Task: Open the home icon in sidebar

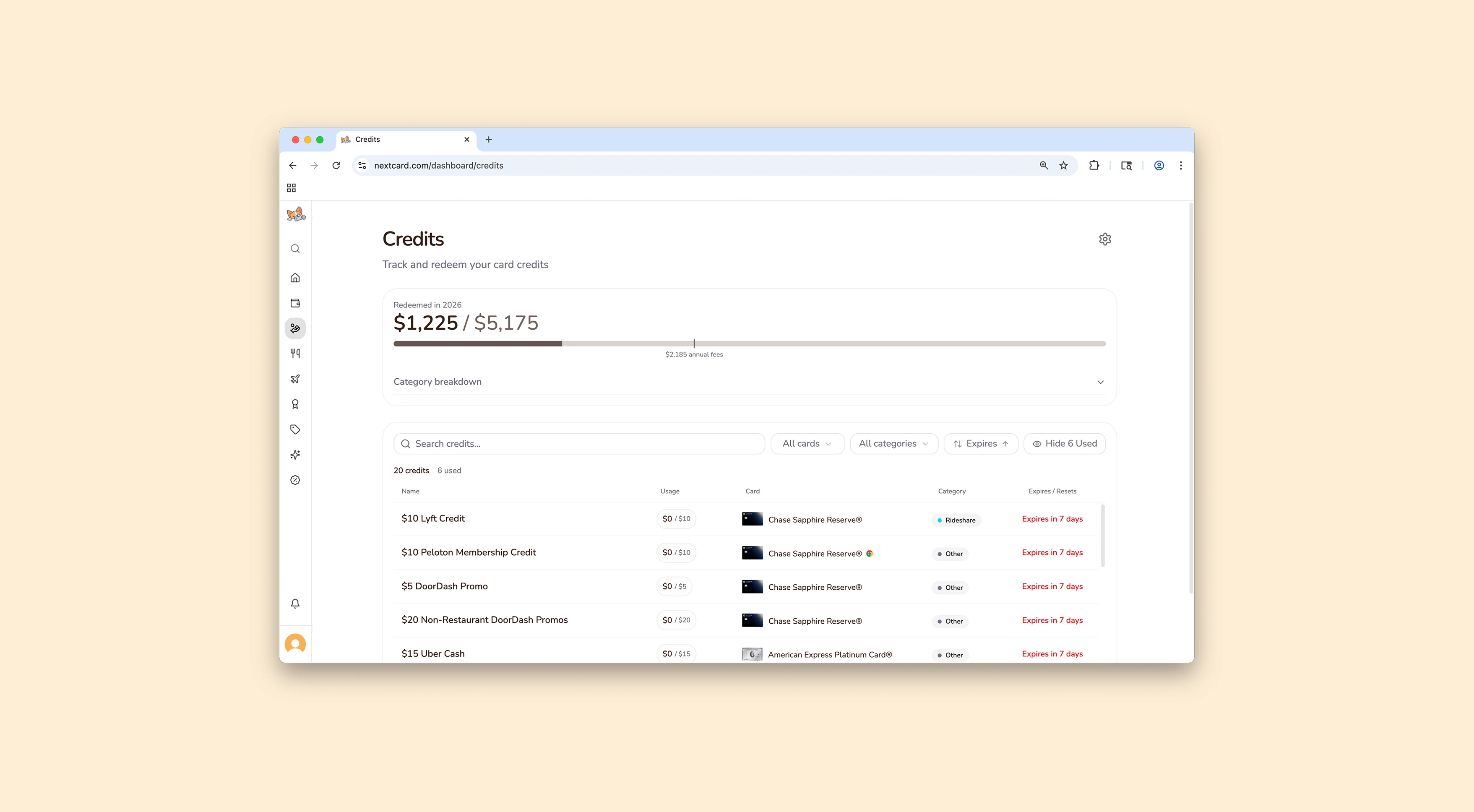Action: (295, 278)
